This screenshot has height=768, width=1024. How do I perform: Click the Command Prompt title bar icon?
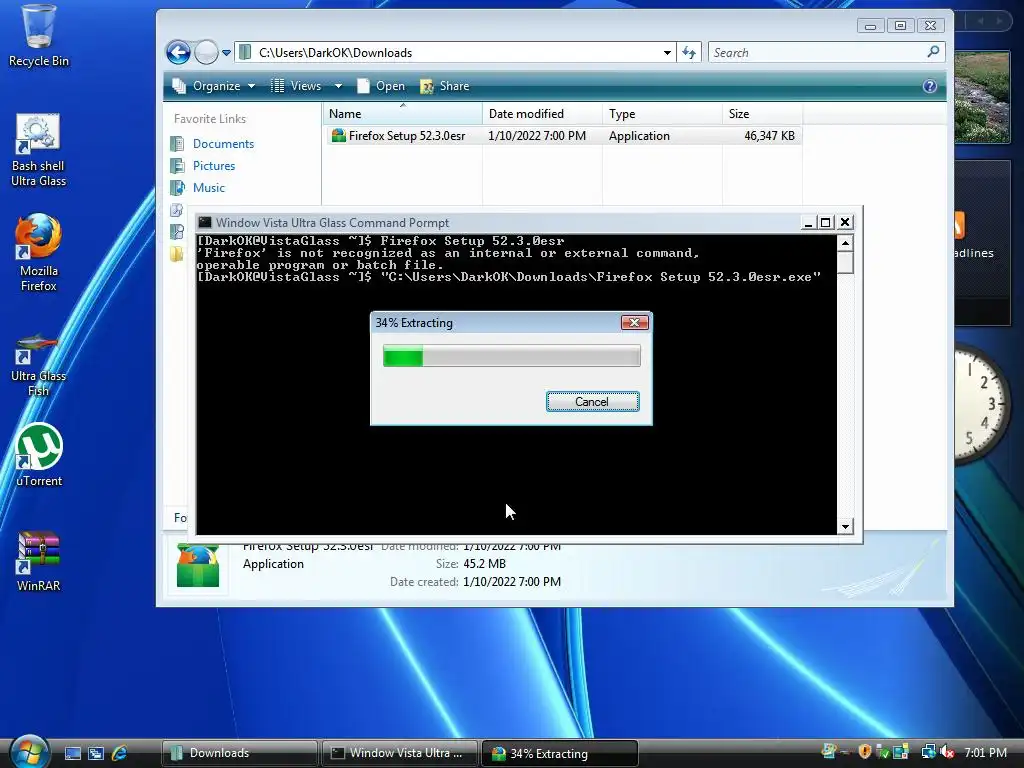tap(205, 223)
